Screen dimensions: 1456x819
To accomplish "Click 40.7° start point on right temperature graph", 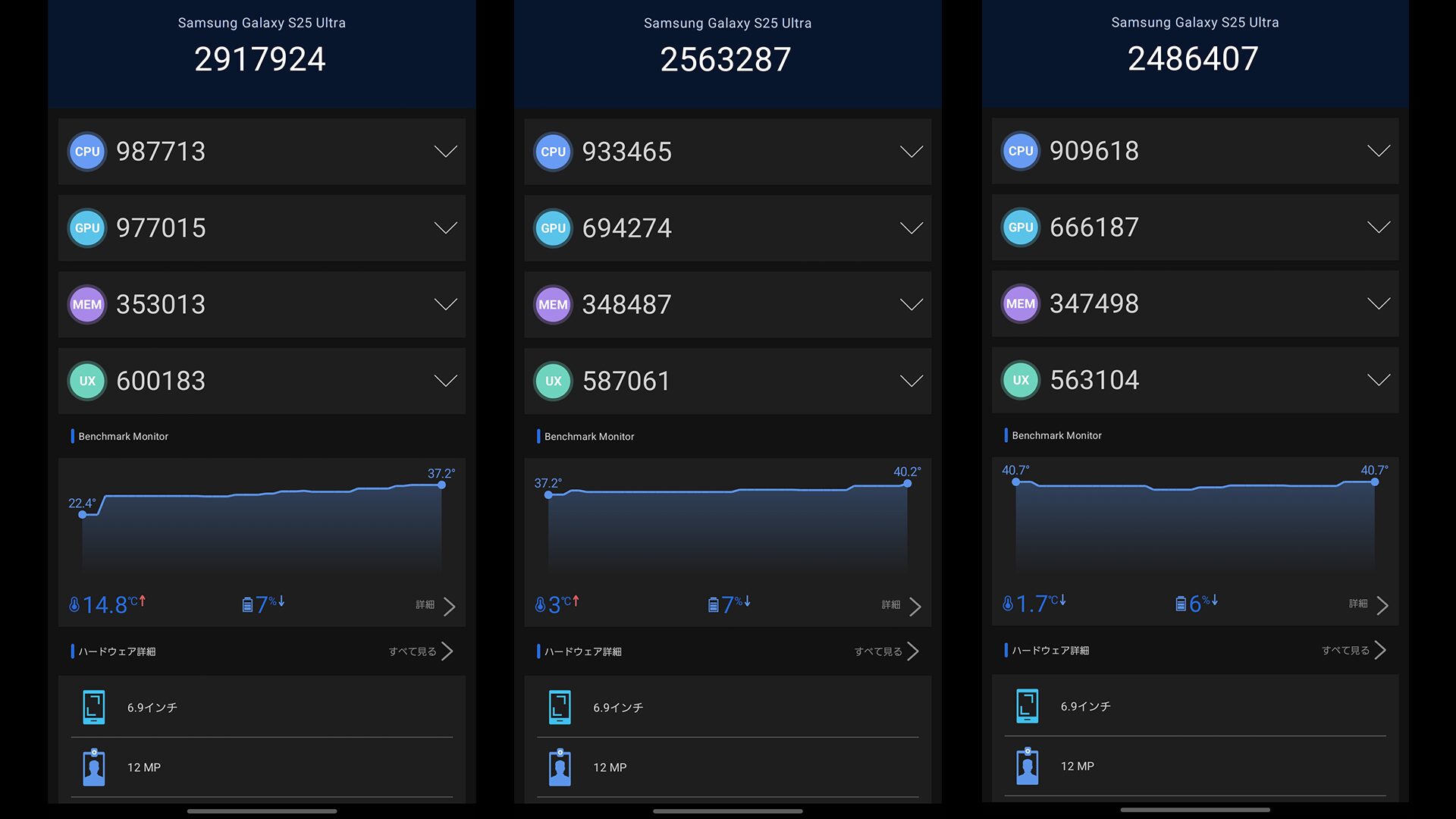I will (1015, 482).
